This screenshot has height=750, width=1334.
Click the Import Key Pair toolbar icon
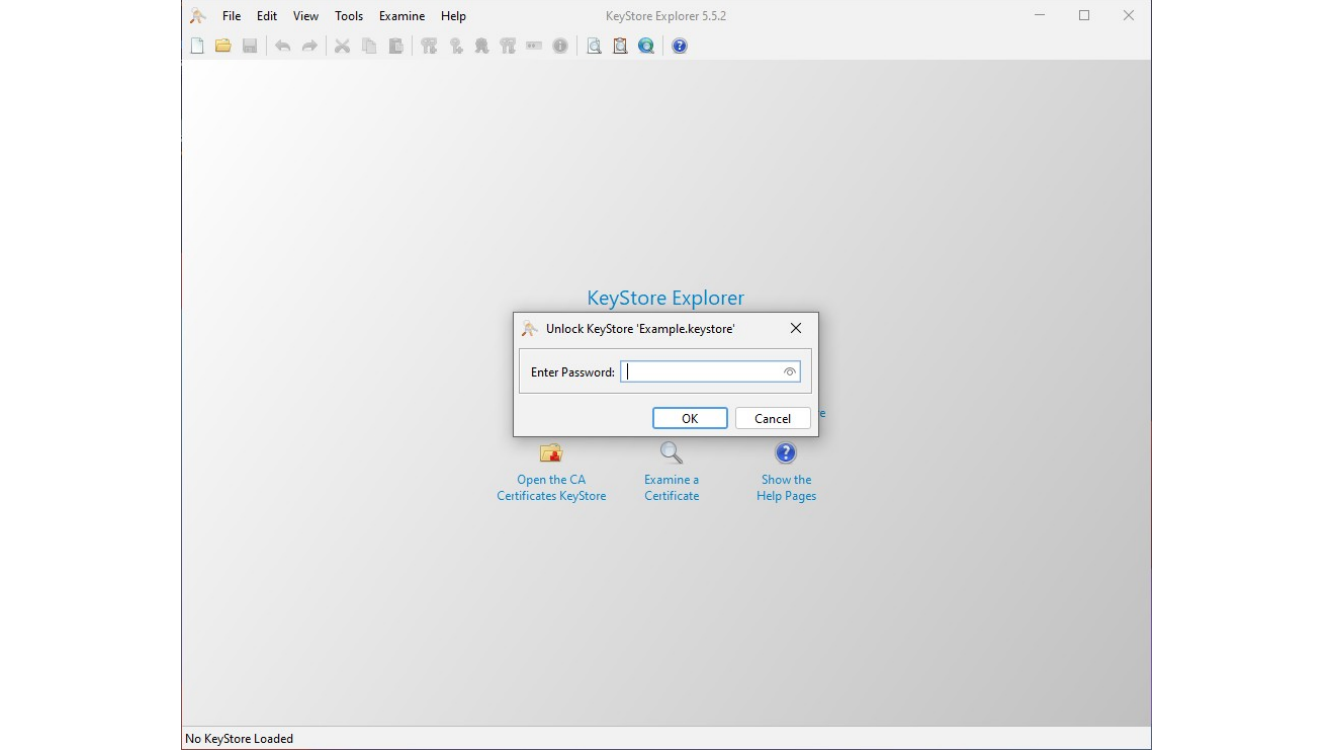(x=507, y=46)
